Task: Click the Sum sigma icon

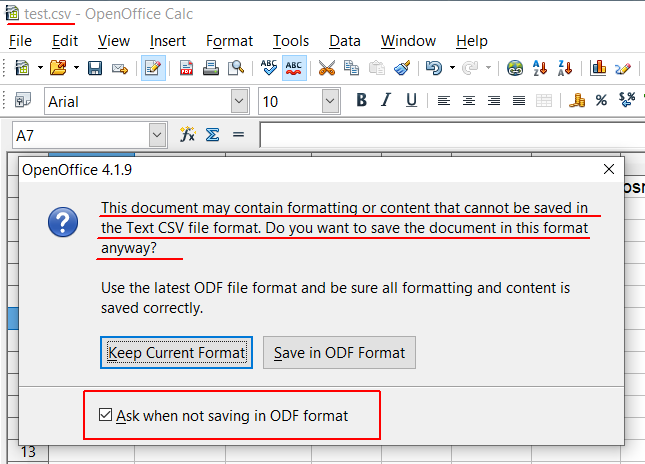Action: (212, 135)
